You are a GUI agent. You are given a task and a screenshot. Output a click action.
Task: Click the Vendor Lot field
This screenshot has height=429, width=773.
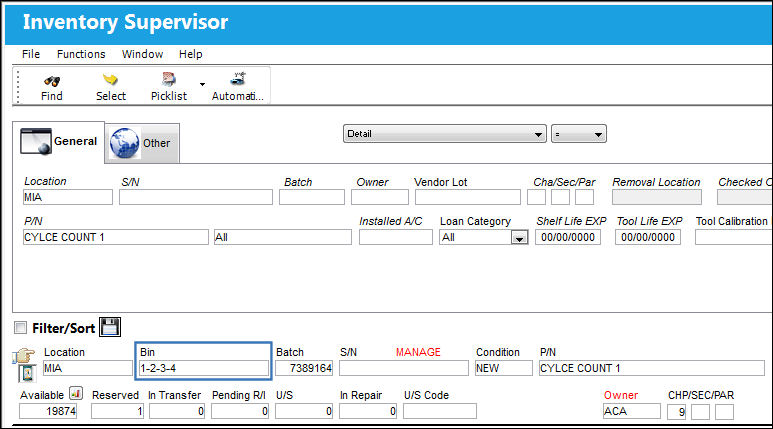pos(467,197)
